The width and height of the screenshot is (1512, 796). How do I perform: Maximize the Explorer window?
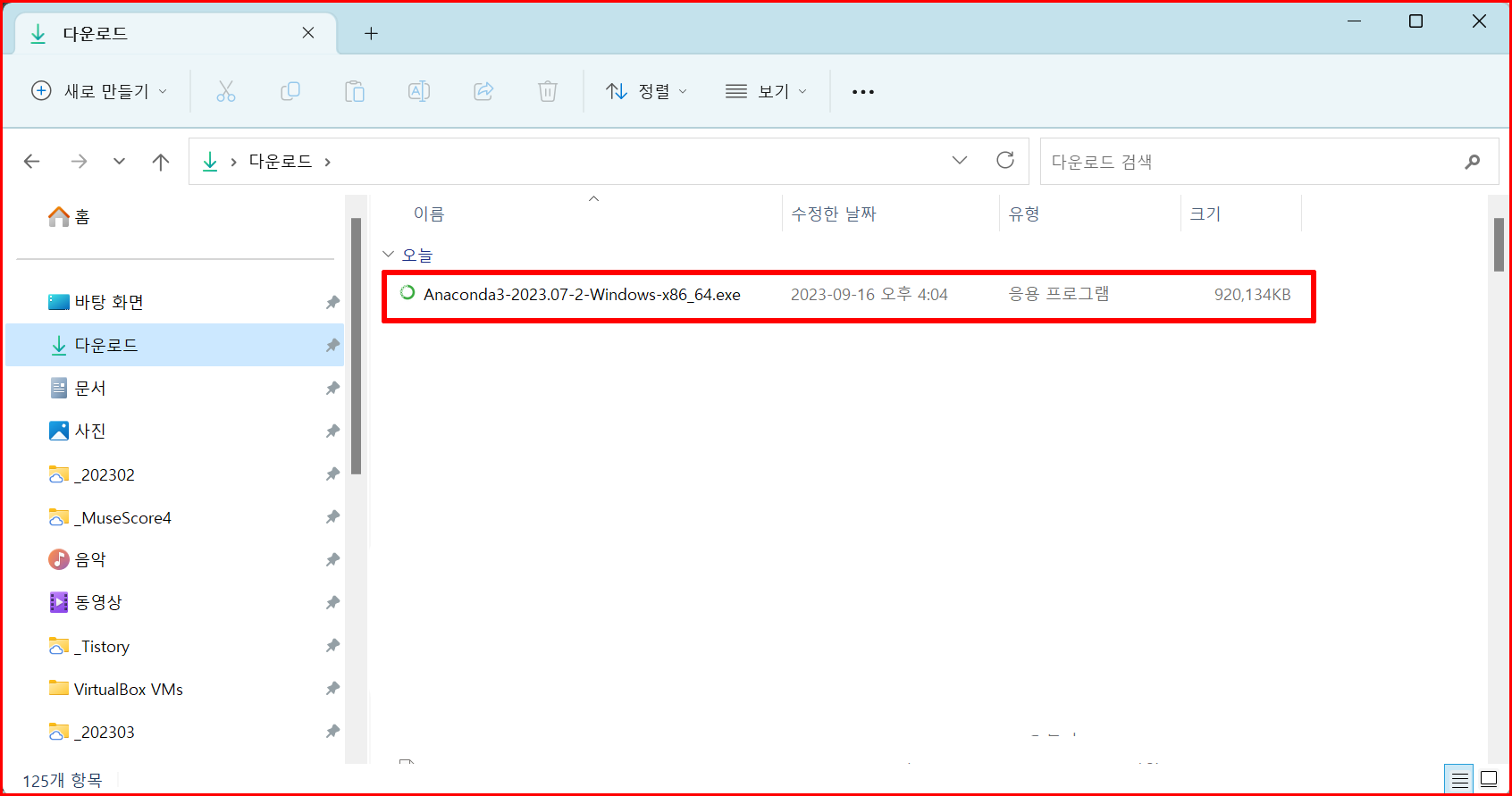pyautogui.click(x=1416, y=21)
